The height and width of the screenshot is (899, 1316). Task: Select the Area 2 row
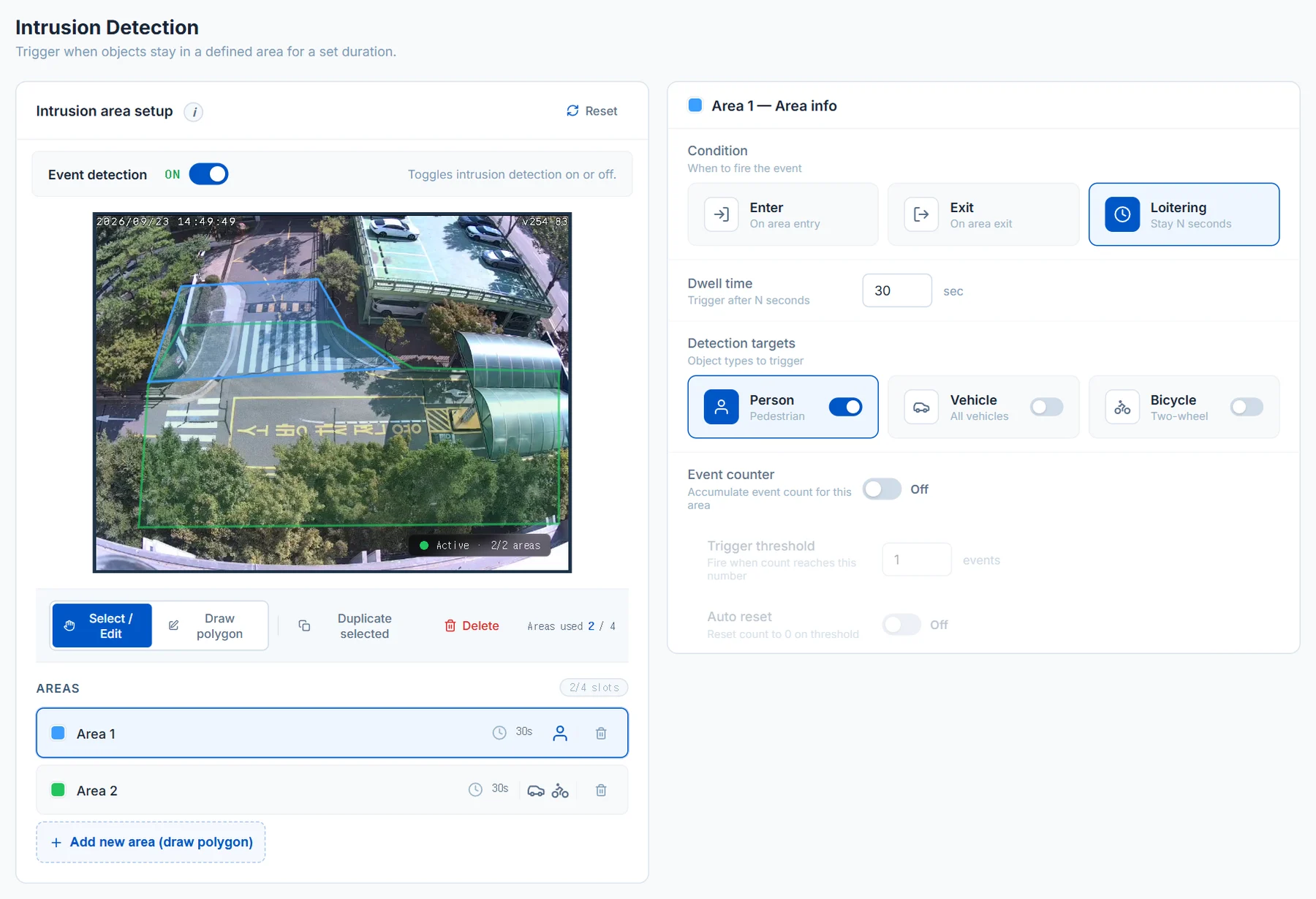tap(332, 790)
